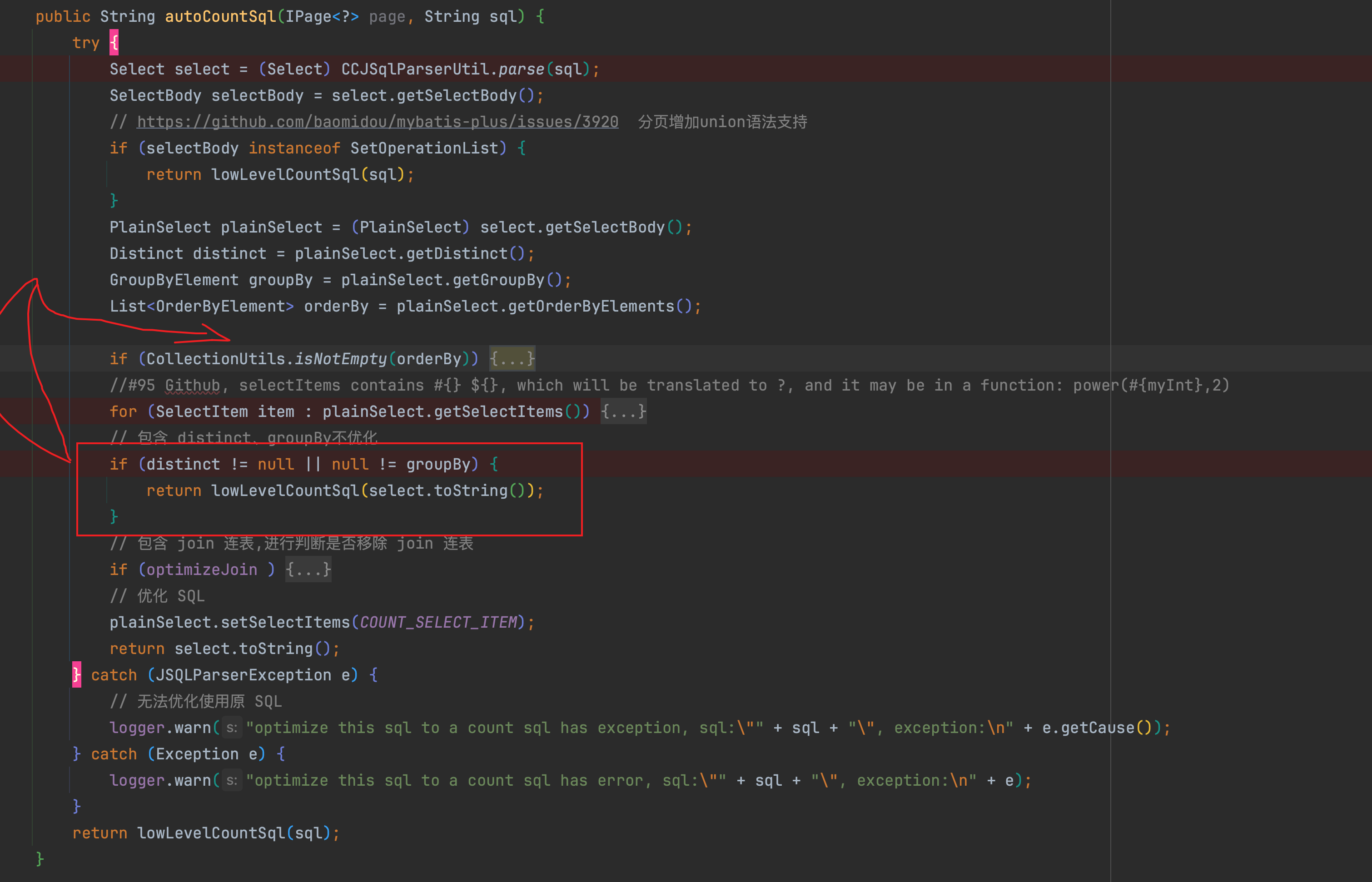Image resolution: width=1372 pixels, height=882 pixels.
Task: Open the mybatis-plus issues/3920 GitHub link
Action: tap(377, 122)
